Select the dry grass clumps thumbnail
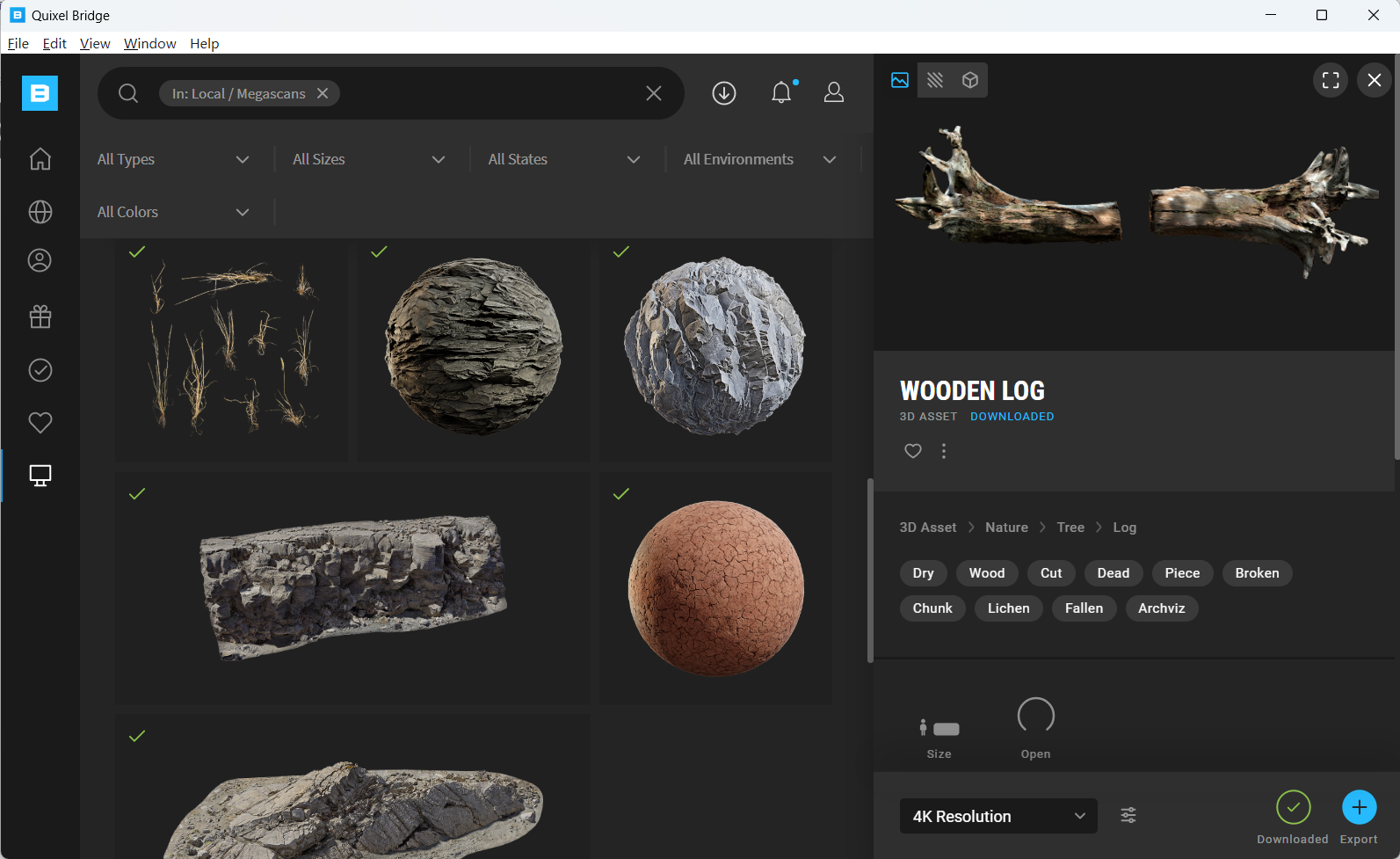 pyautogui.click(x=232, y=349)
